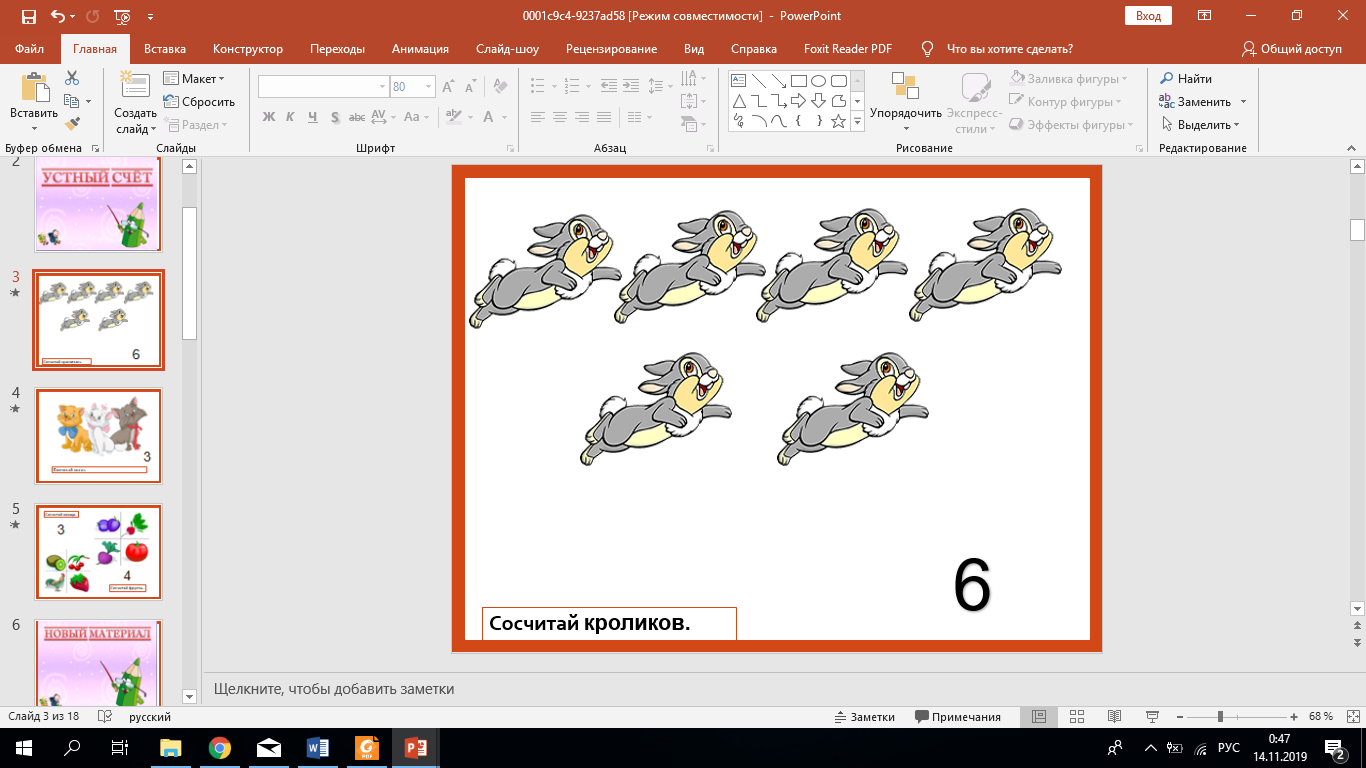
Task: Click the Cut scissors icon
Action: pyautogui.click(x=72, y=78)
